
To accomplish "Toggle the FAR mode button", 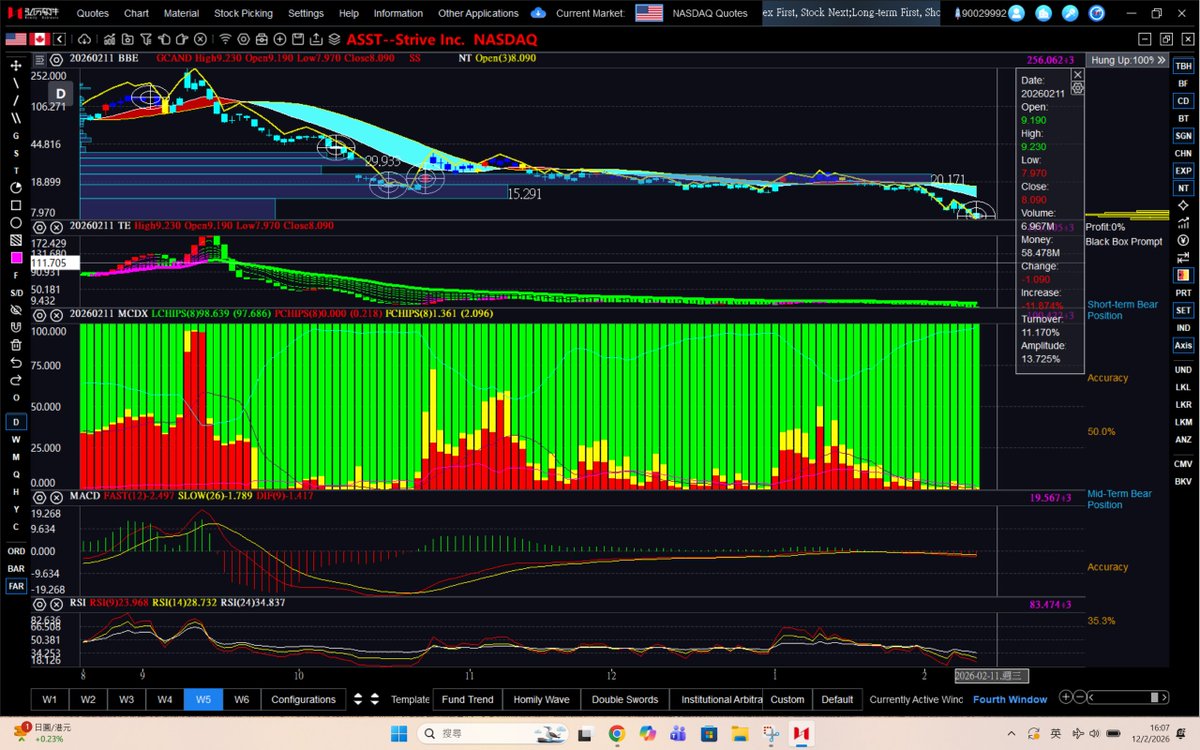I will click(16, 586).
